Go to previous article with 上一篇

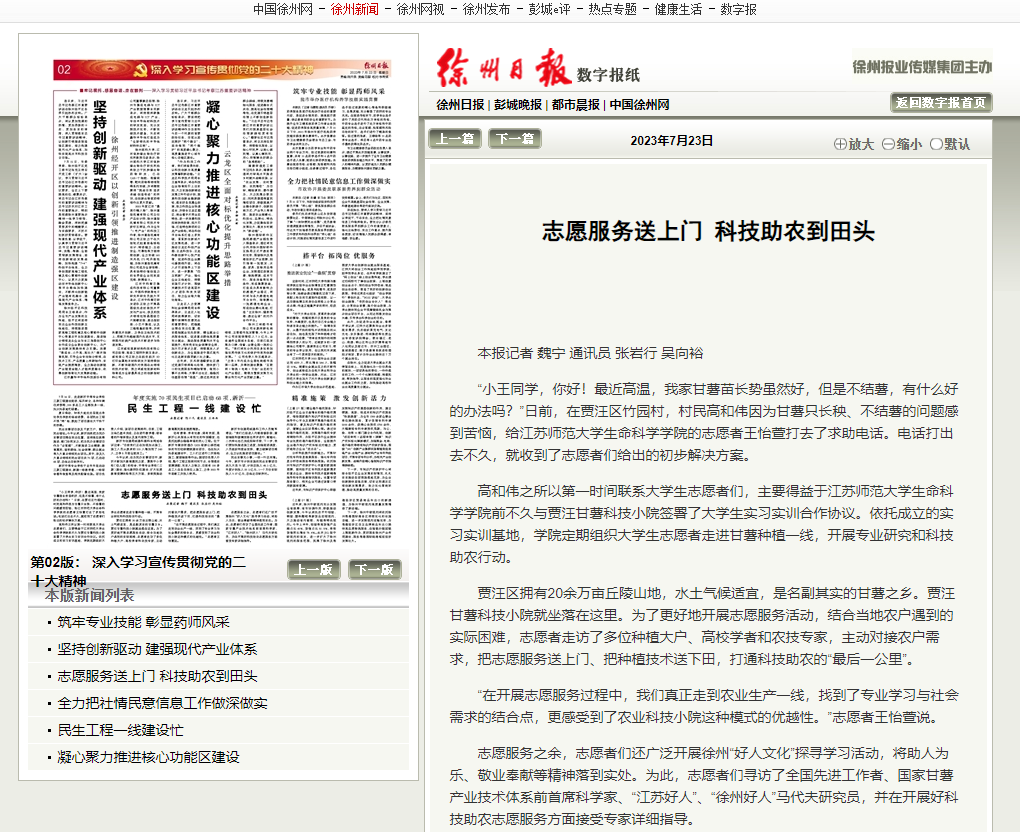[454, 139]
